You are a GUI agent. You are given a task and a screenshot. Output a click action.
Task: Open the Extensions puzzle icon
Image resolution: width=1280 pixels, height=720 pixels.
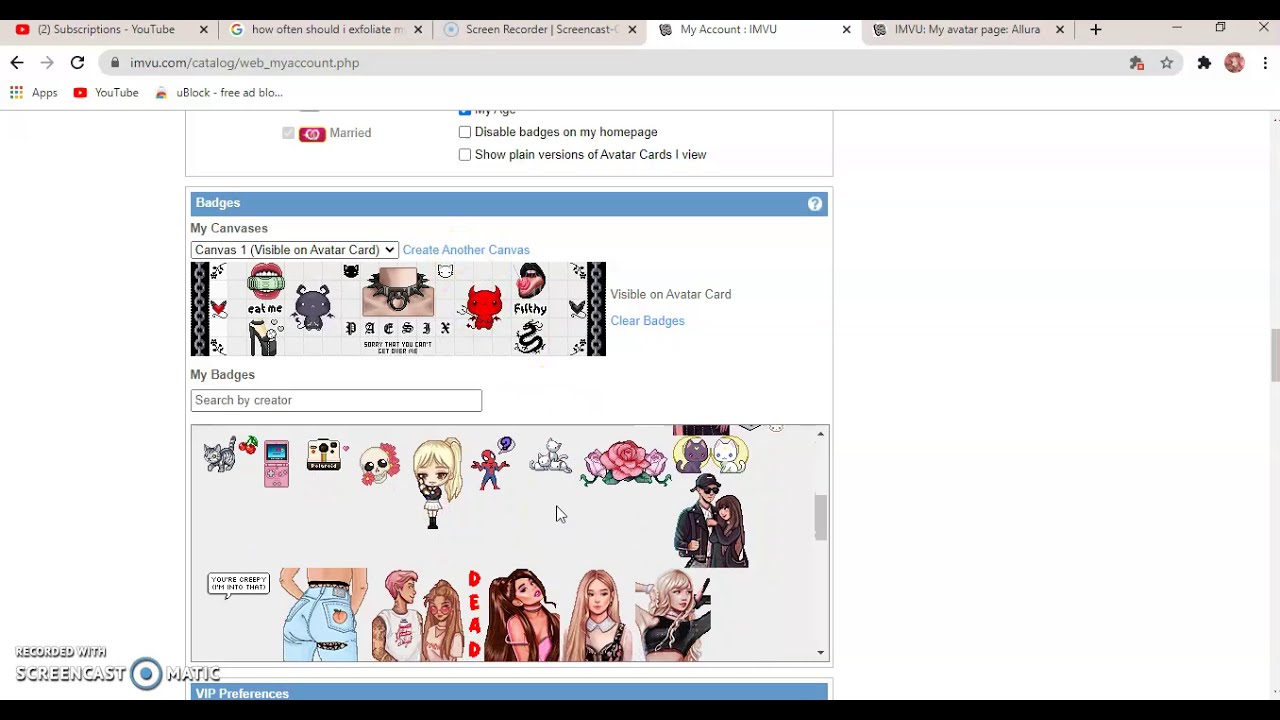1204,63
